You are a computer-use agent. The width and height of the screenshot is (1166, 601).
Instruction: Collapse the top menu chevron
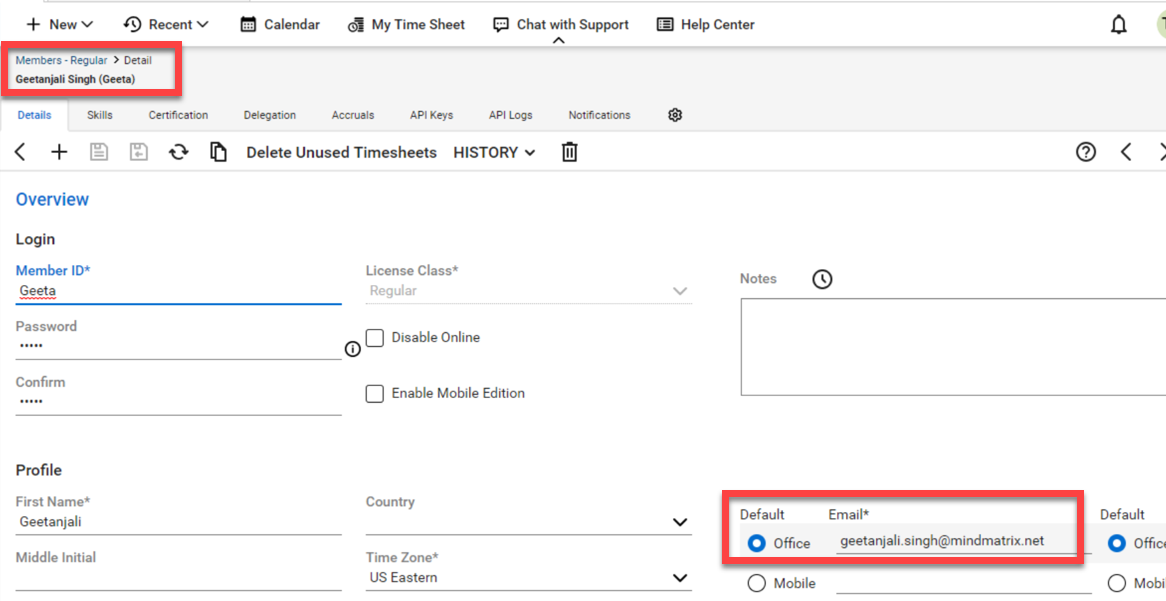pyautogui.click(x=559, y=42)
